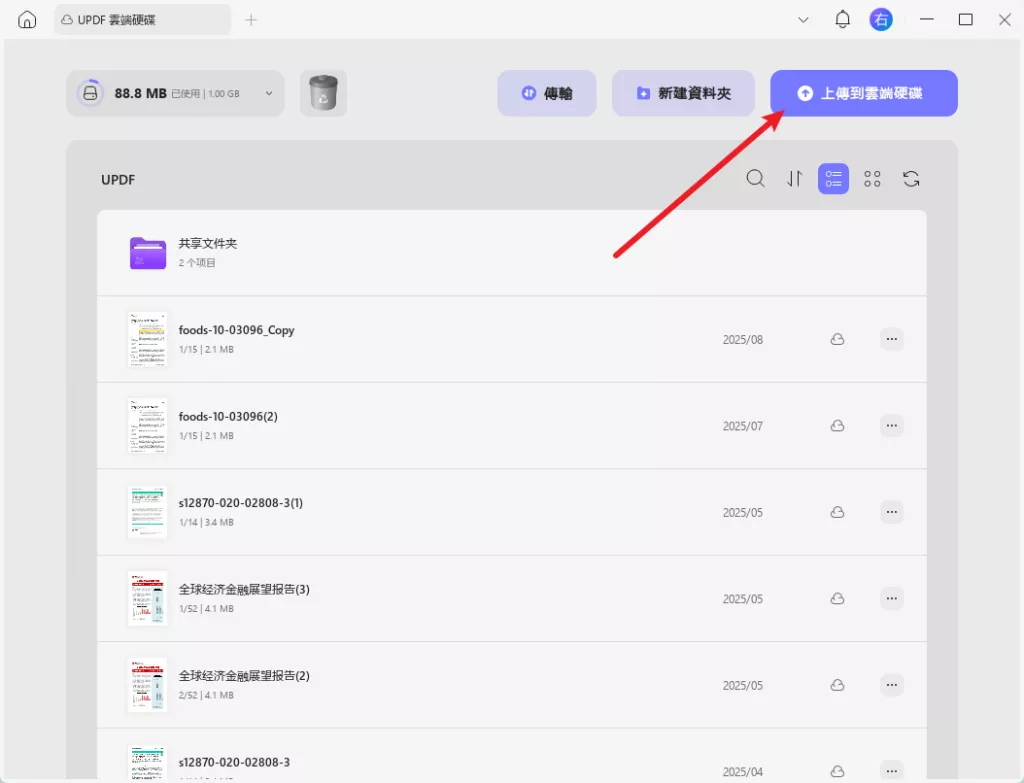Click cloud icon for foods-10-03096_Copy
This screenshot has height=783, width=1024.
837,339
